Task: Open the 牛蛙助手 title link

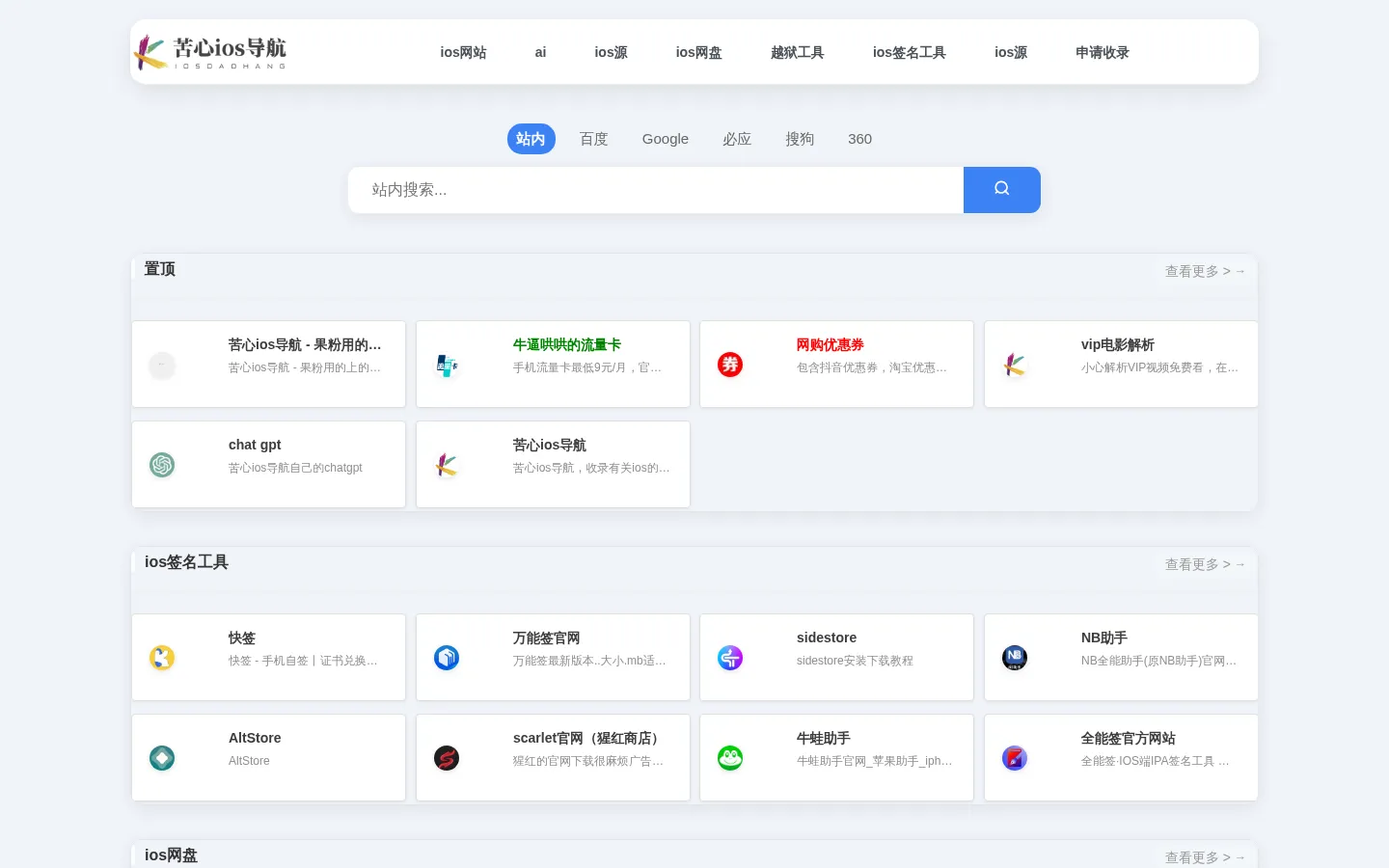Action: coord(824,738)
